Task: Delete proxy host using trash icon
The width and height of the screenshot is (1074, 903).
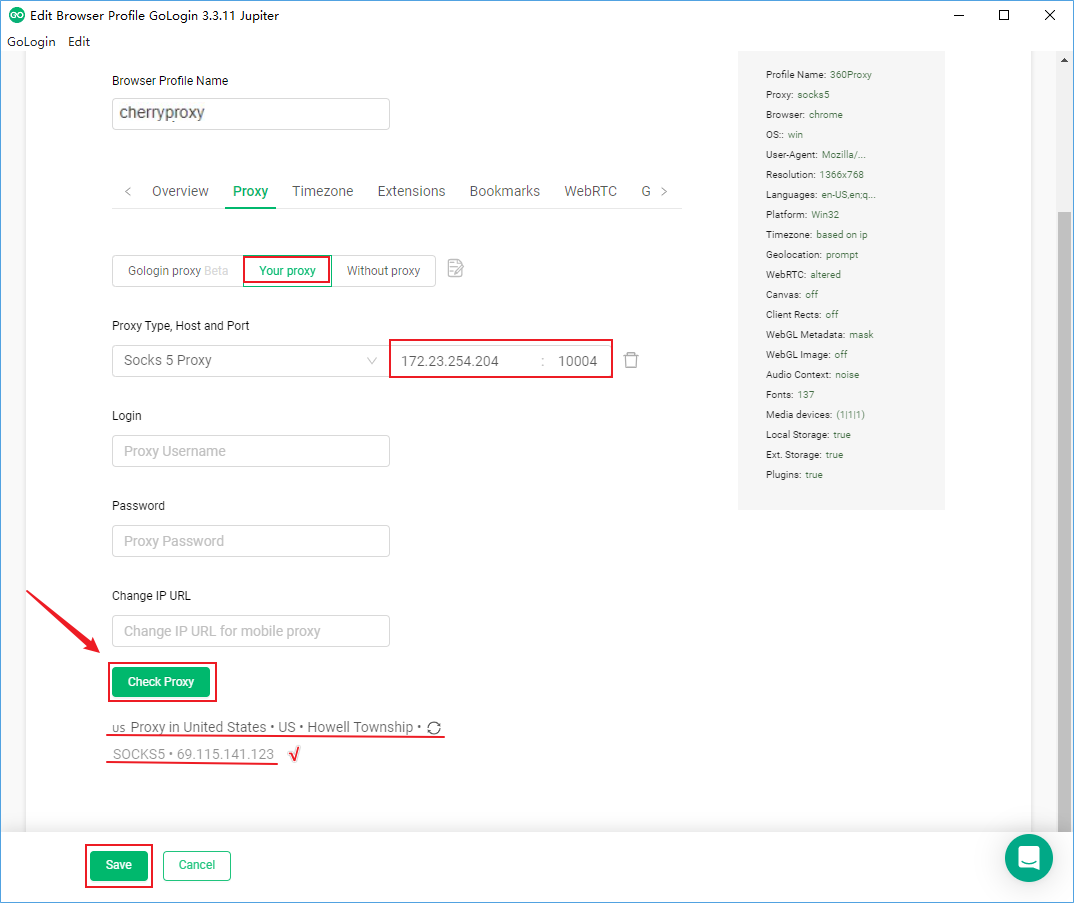Action: coord(631,360)
